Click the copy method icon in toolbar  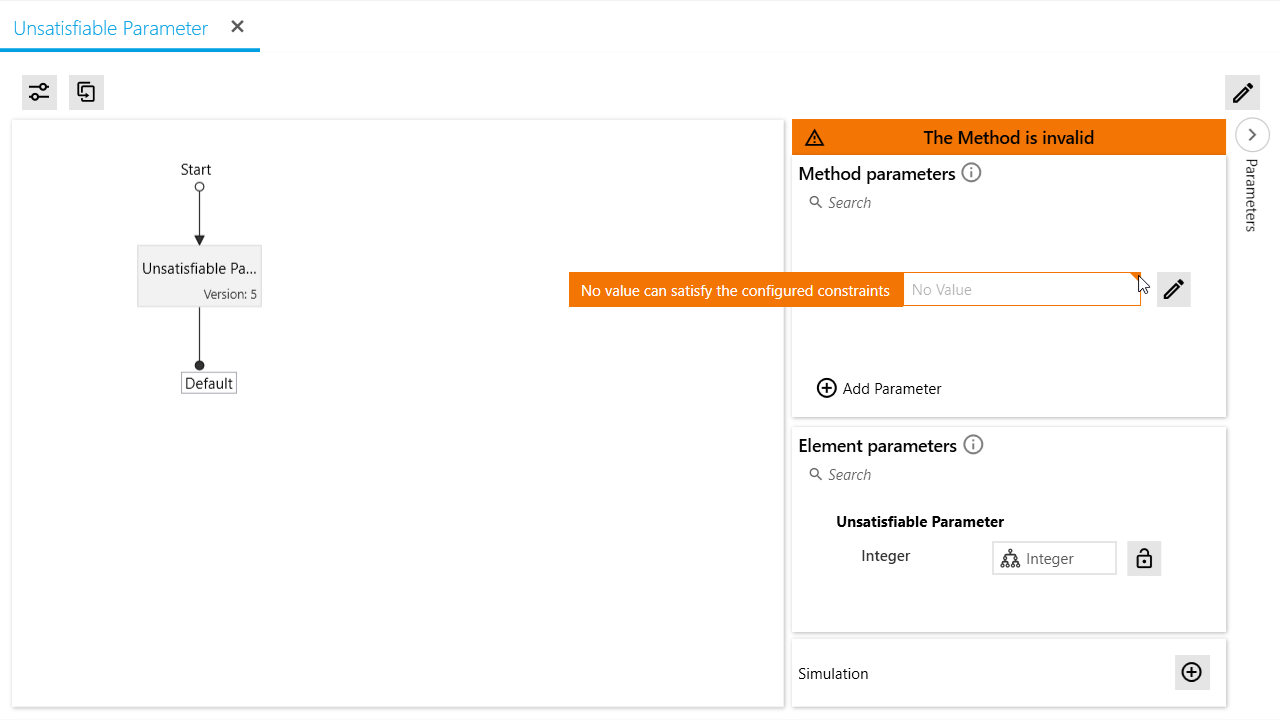[x=87, y=92]
